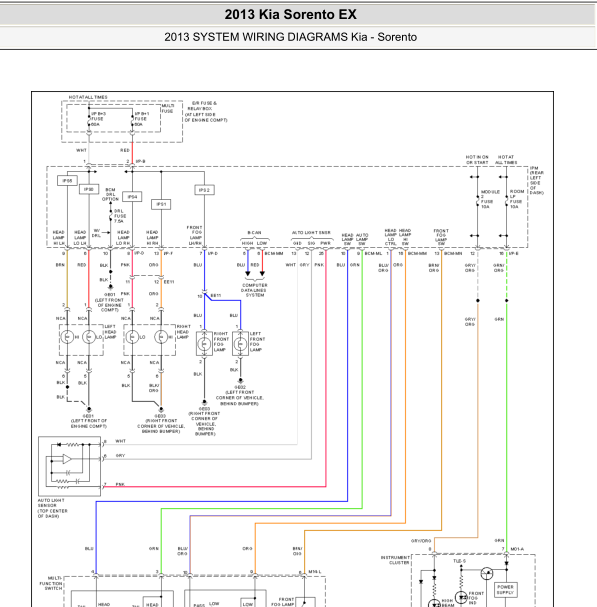The width and height of the screenshot is (597, 607).
Task: Click the "POWER SUPPLY" box
Action: (506, 590)
